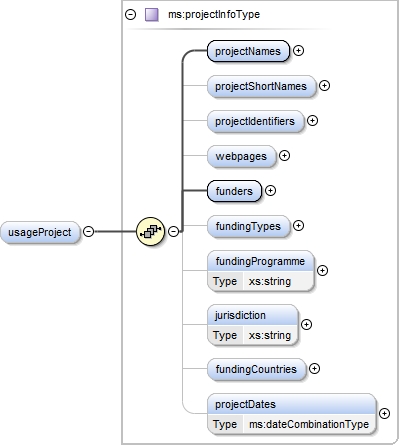Expand the webpages element
400x446 pixels.
(x=284, y=156)
